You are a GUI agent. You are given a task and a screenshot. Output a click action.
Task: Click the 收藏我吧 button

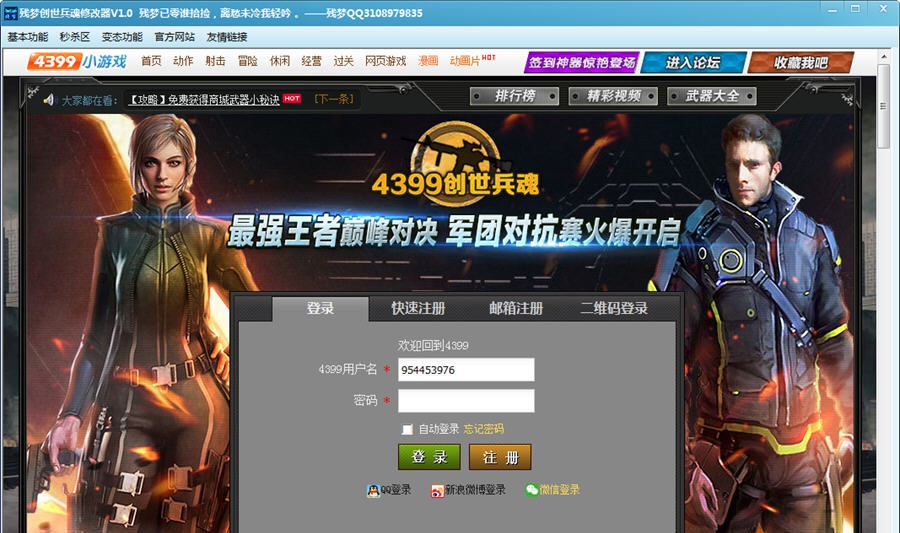click(801, 63)
